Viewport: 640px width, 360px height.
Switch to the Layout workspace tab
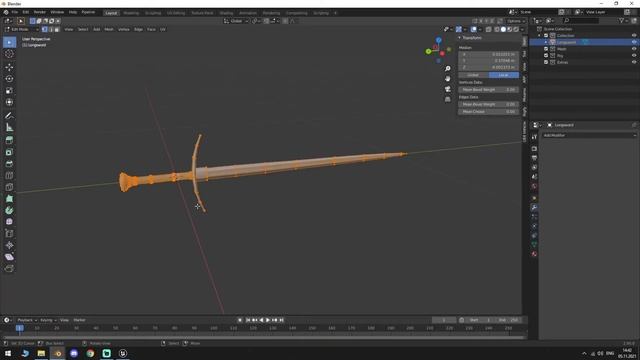pos(111,13)
